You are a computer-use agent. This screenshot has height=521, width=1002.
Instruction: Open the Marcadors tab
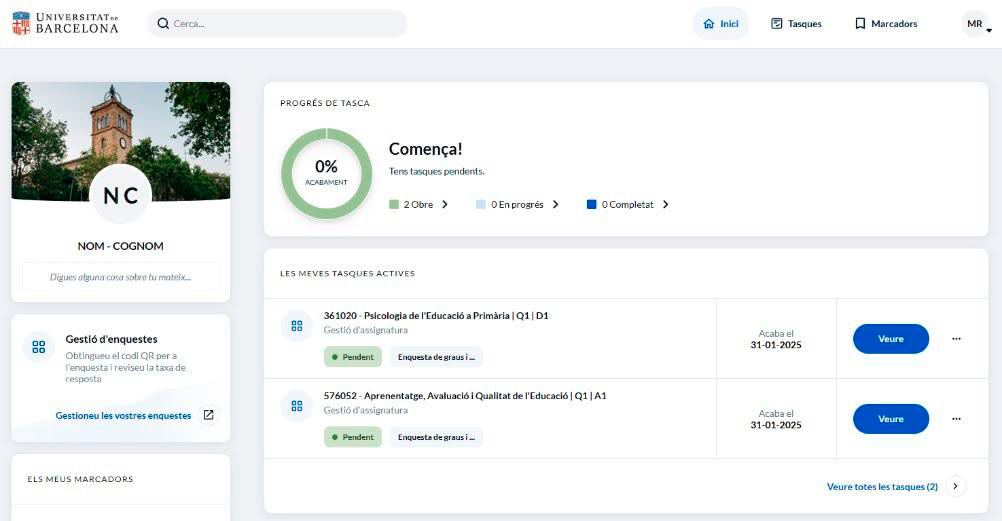[885, 24]
